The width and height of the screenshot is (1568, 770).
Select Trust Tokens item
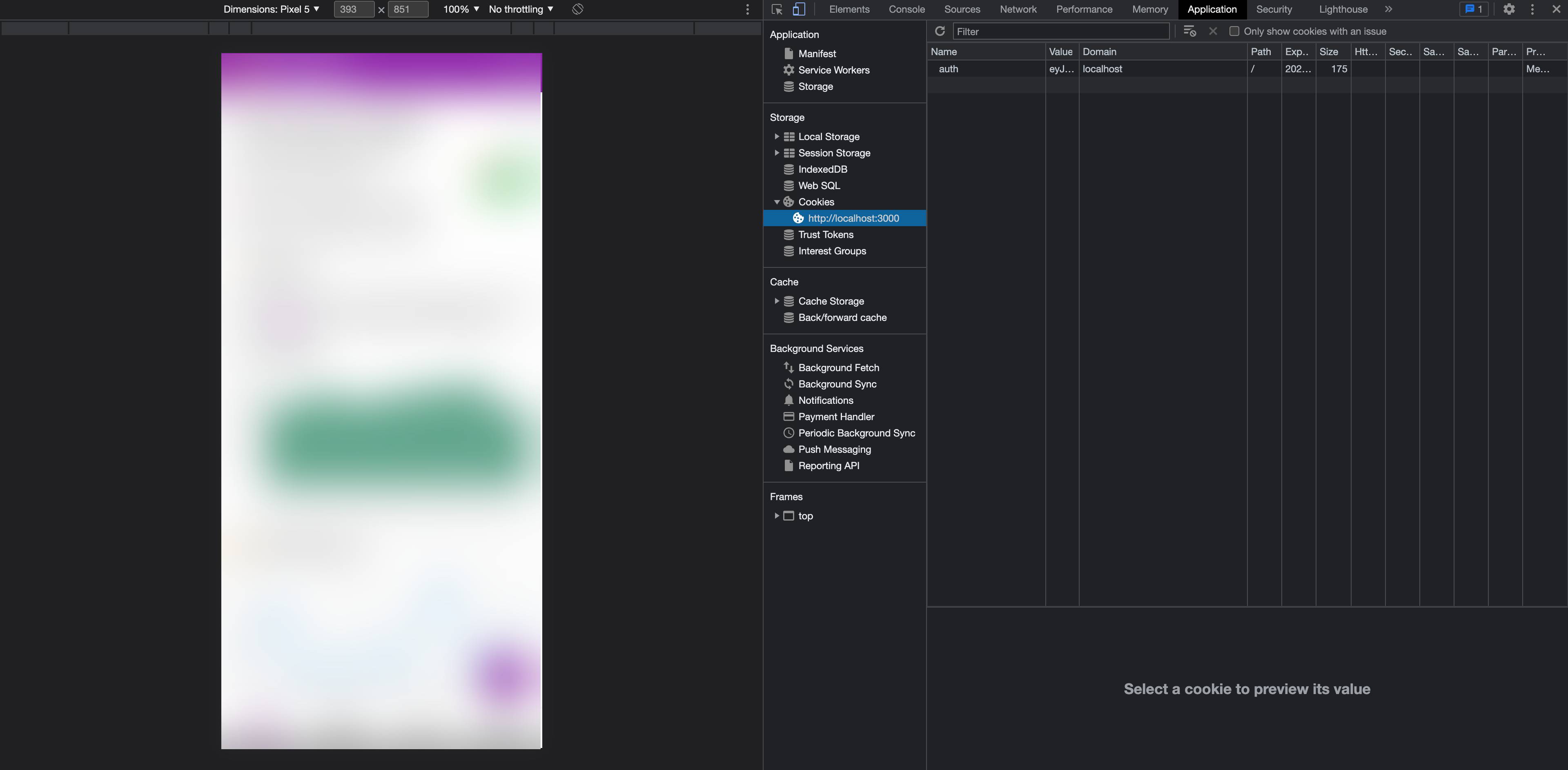pos(825,234)
